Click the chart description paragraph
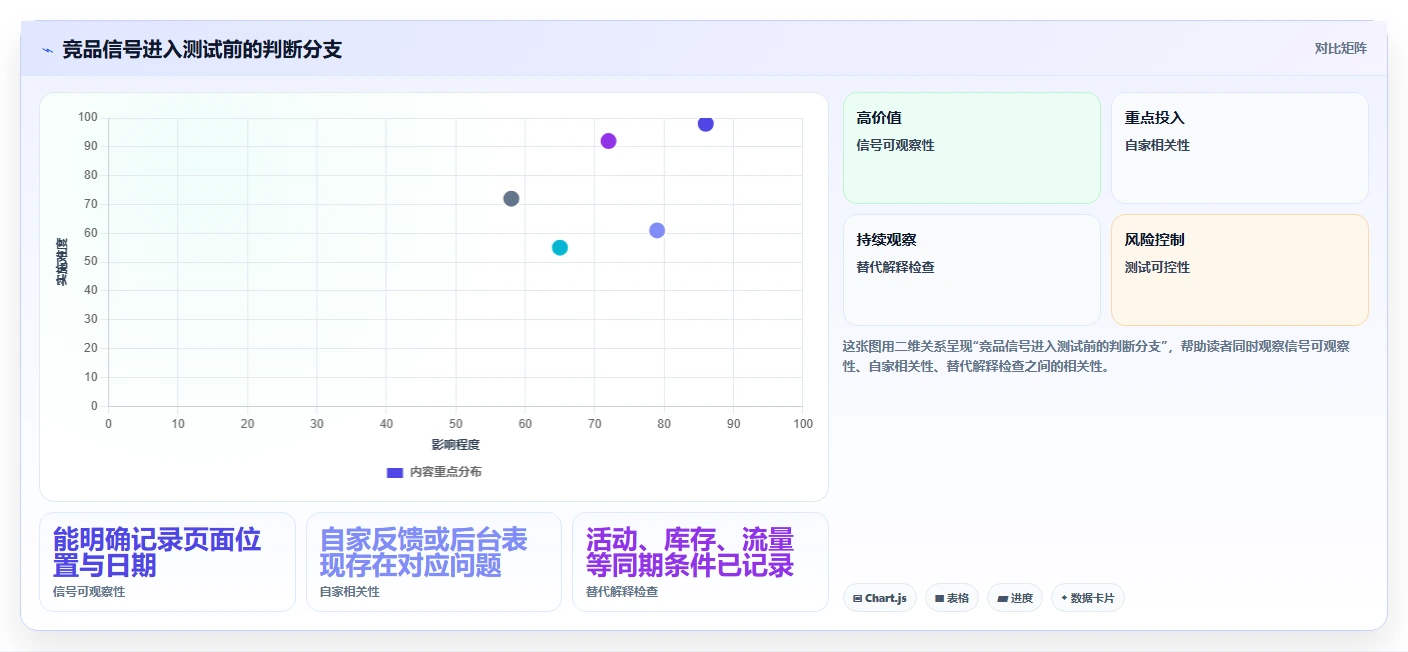The width and height of the screenshot is (1408, 652). (x=1097, y=356)
